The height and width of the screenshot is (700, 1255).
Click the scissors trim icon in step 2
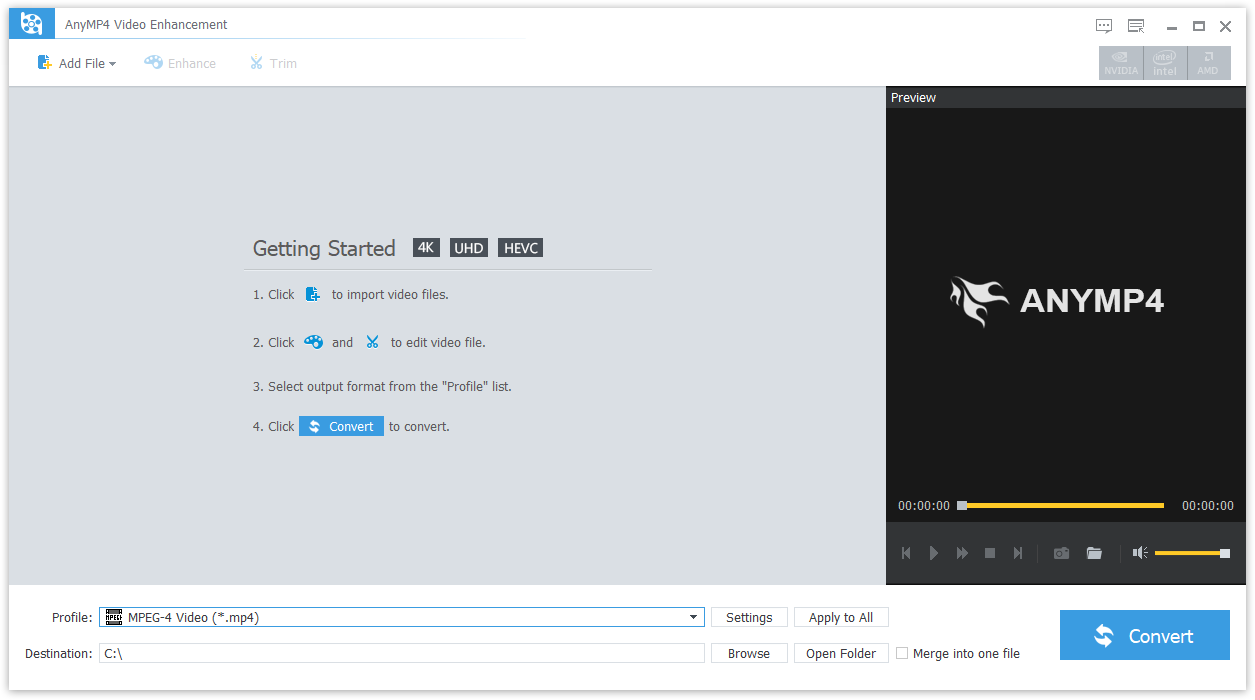pyautogui.click(x=372, y=342)
